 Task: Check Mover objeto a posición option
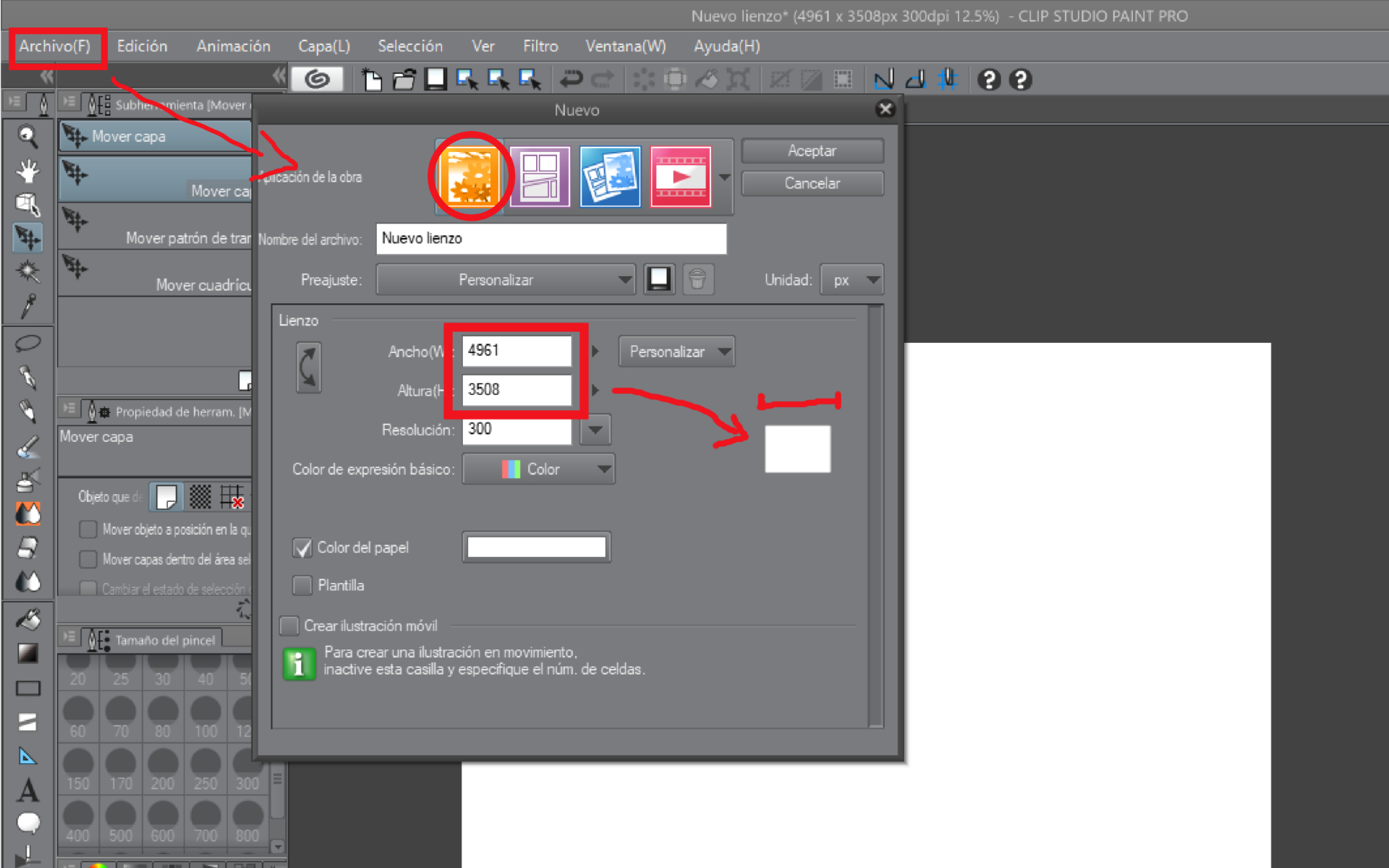pos(88,529)
